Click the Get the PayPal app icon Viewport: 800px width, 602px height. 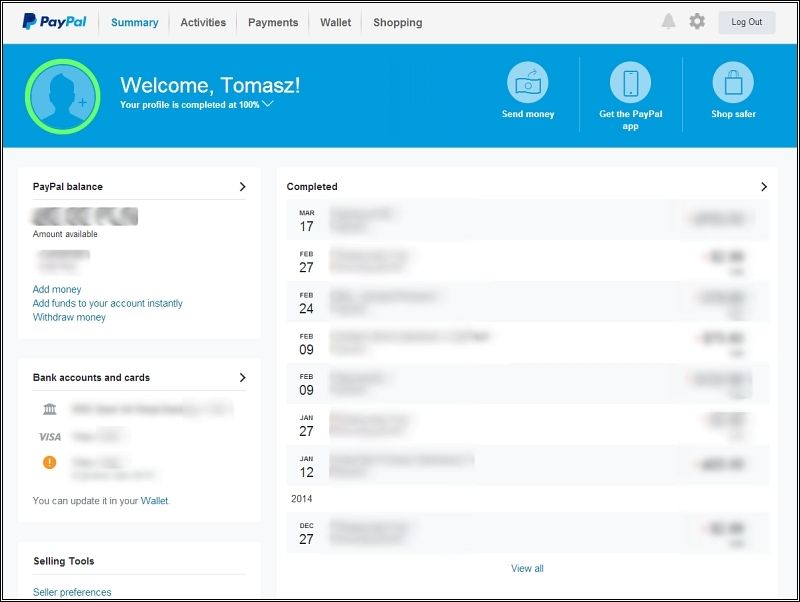click(x=631, y=82)
